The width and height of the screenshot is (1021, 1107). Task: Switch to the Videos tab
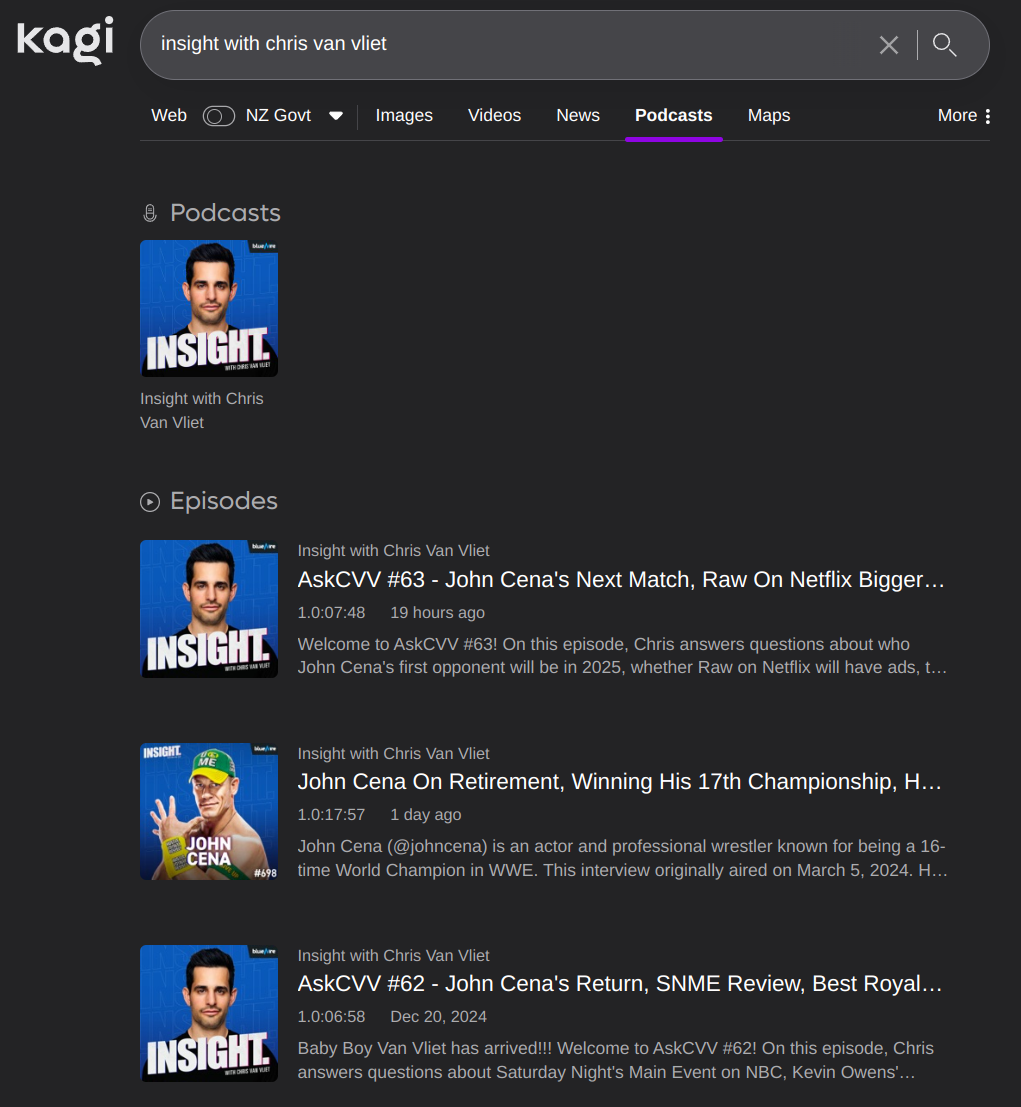(x=494, y=116)
